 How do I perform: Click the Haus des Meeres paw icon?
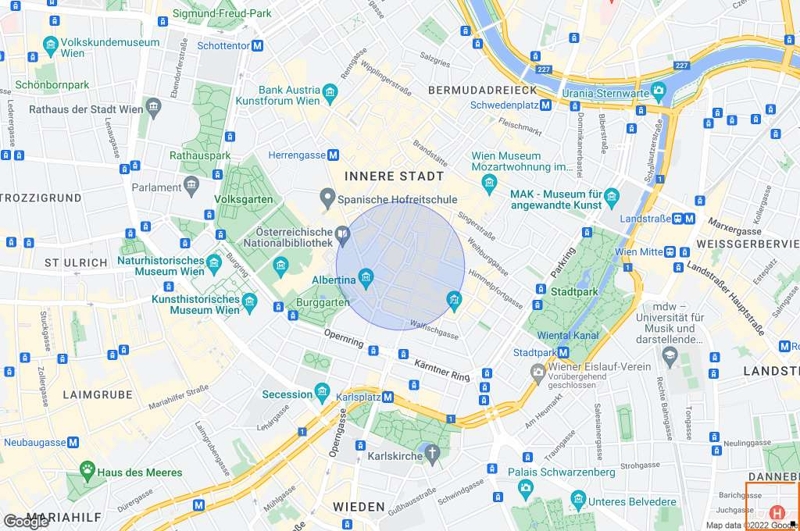coord(87,471)
